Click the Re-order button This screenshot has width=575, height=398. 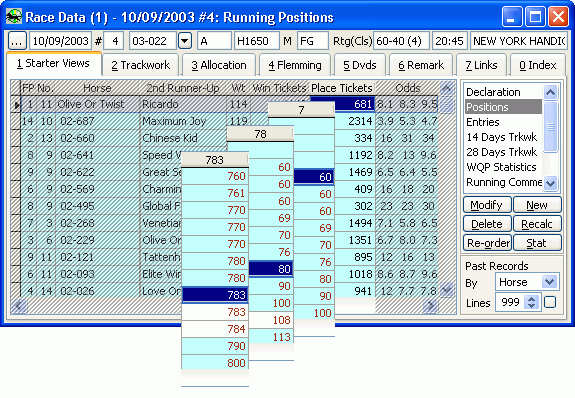(487, 243)
